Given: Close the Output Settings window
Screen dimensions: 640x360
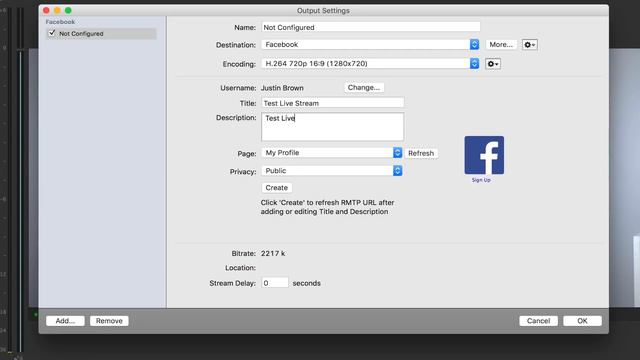Looking at the screenshot, I should point(46,10).
